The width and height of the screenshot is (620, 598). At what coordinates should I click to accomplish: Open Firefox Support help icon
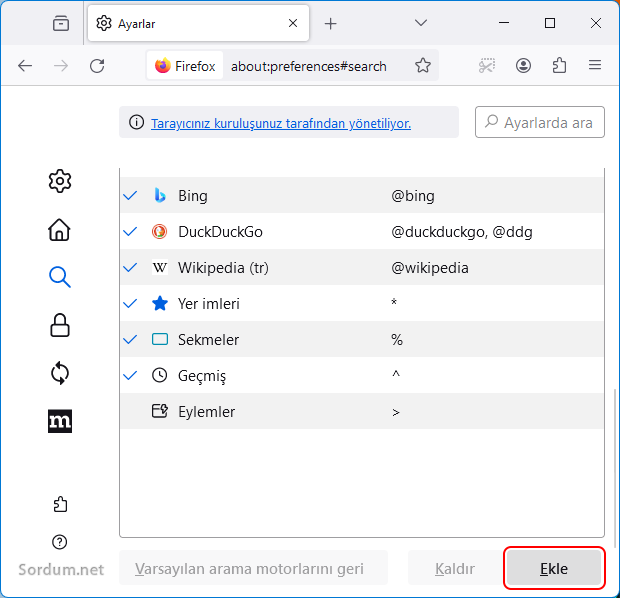(60, 542)
